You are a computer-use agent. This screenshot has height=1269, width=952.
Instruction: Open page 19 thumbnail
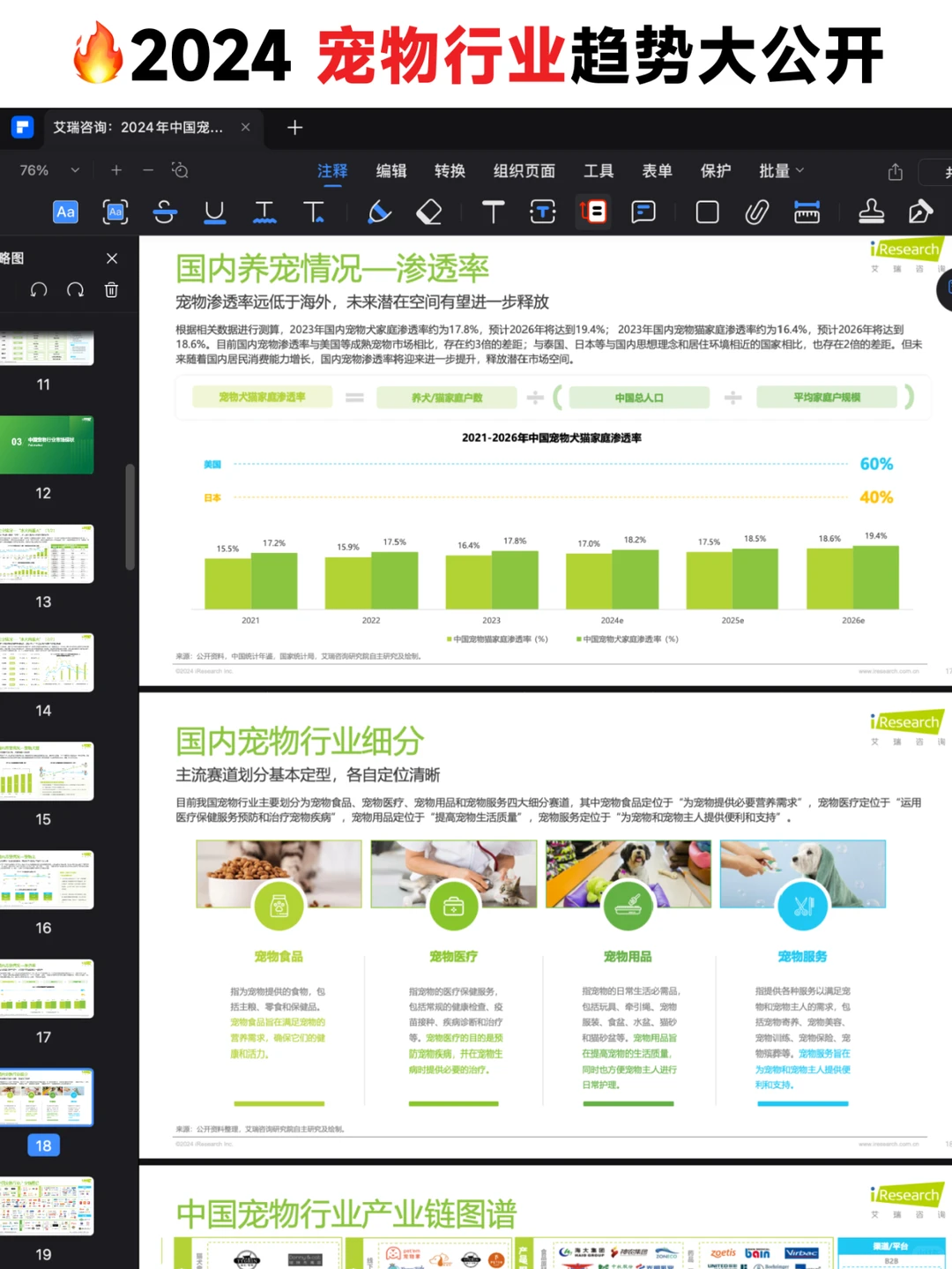(x=47, y=1206)
